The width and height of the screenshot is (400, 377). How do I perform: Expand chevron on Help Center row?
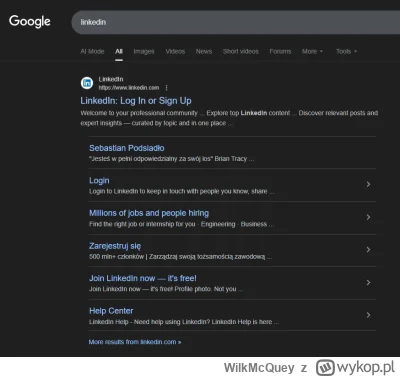pyautogui.click(x=368, y=315)
